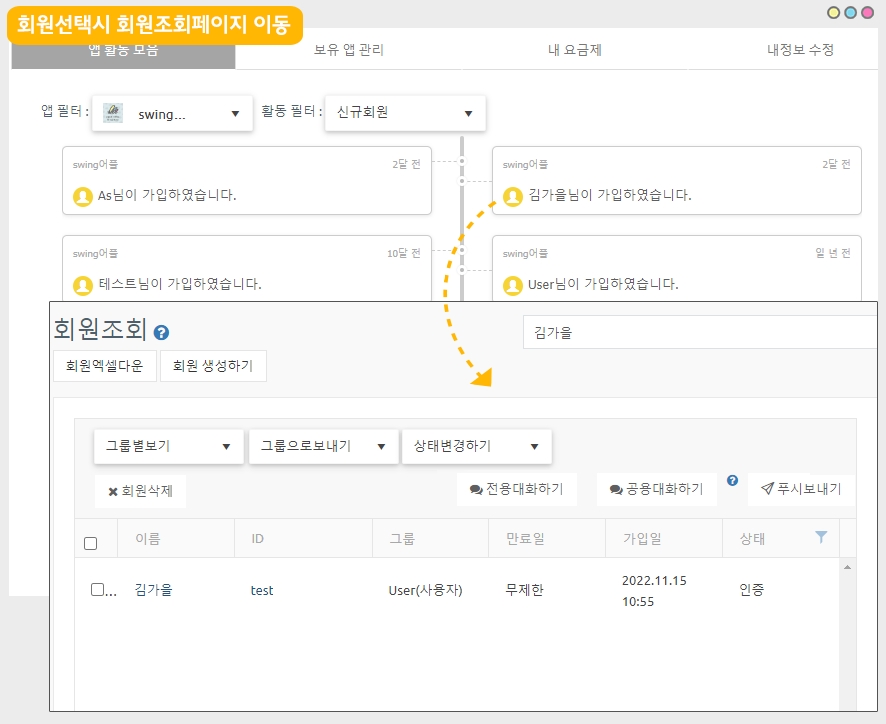886x724 pixels.
Task: Switch to the 보유 앱 관리 tab
Action: pyautogui.click(x=348, y=50)
